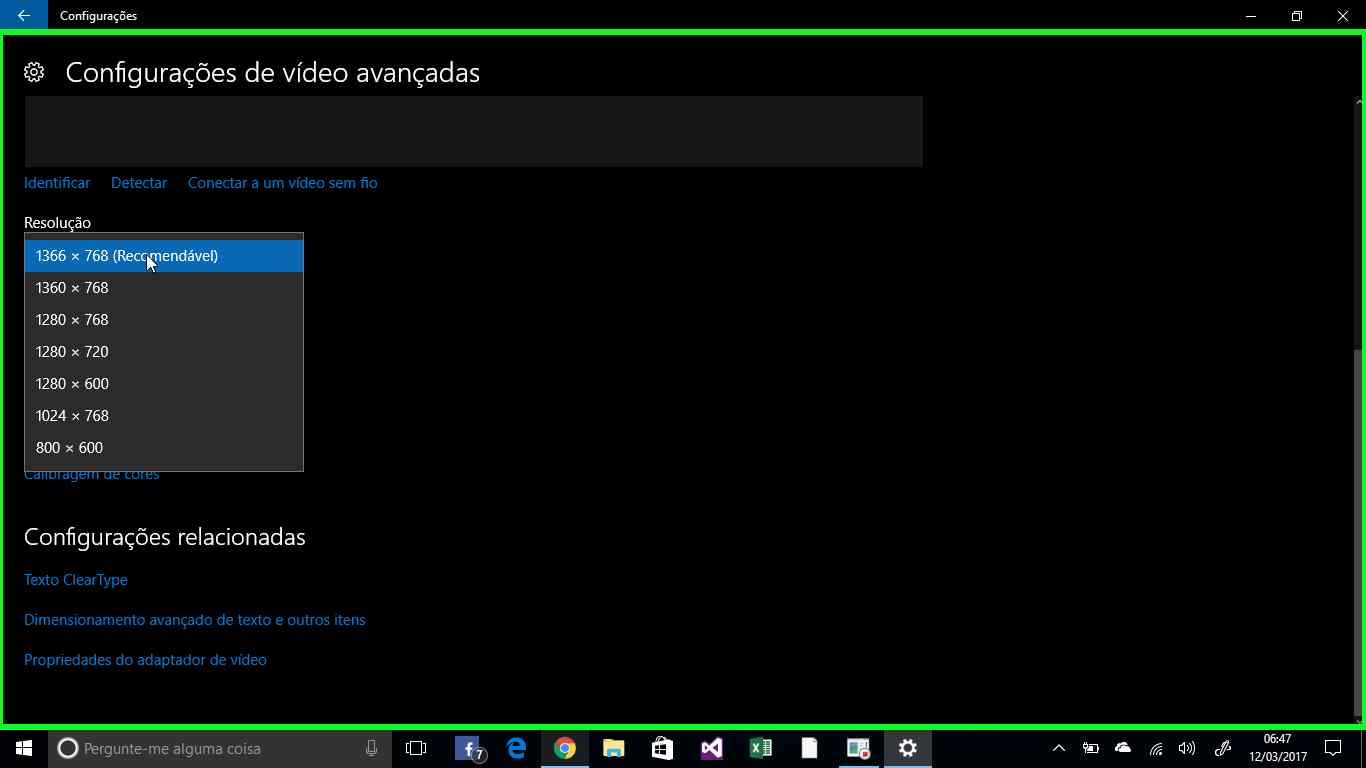
Task: Open Action Center from the taskbar
Action: (1334, 748)
